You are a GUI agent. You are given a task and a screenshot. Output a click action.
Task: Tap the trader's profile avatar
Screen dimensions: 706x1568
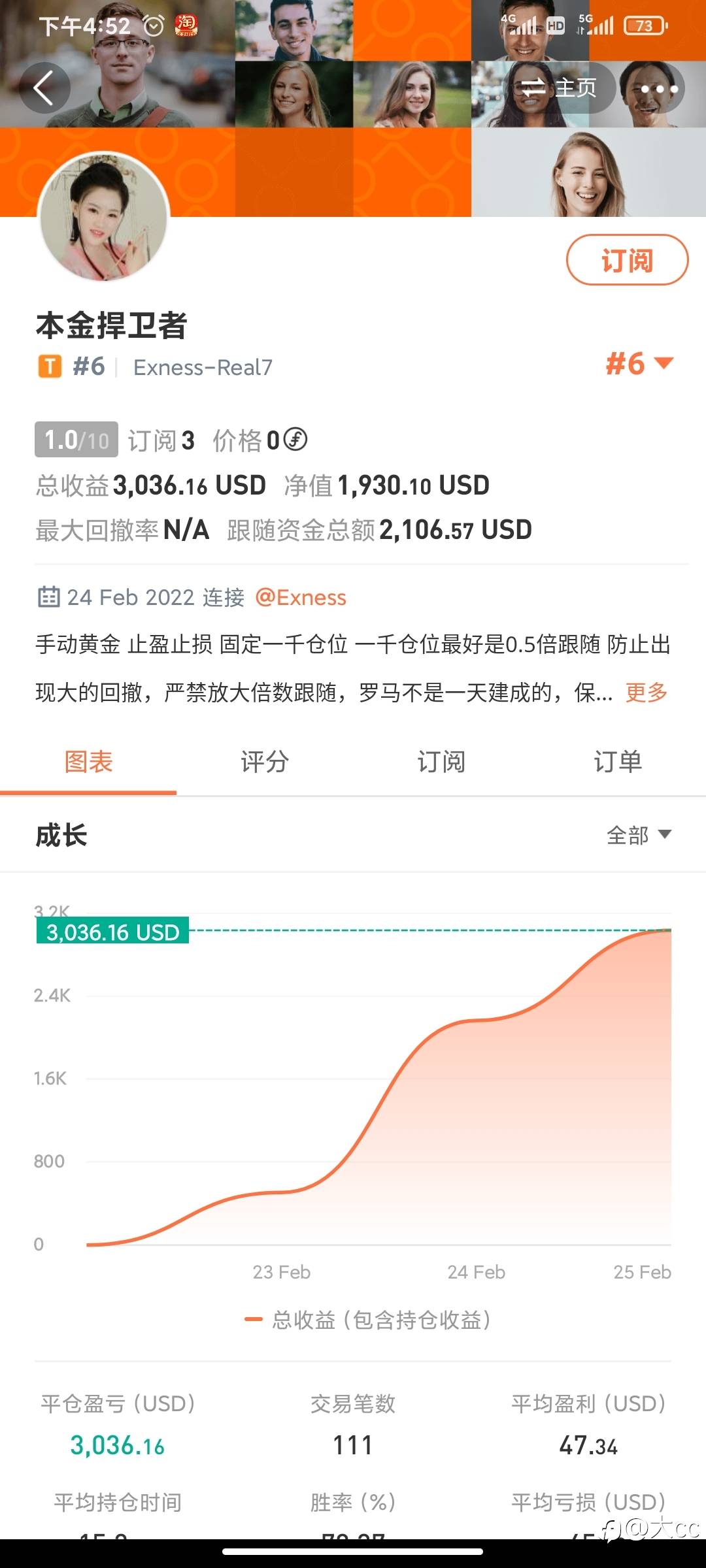(x=105, y=218)
